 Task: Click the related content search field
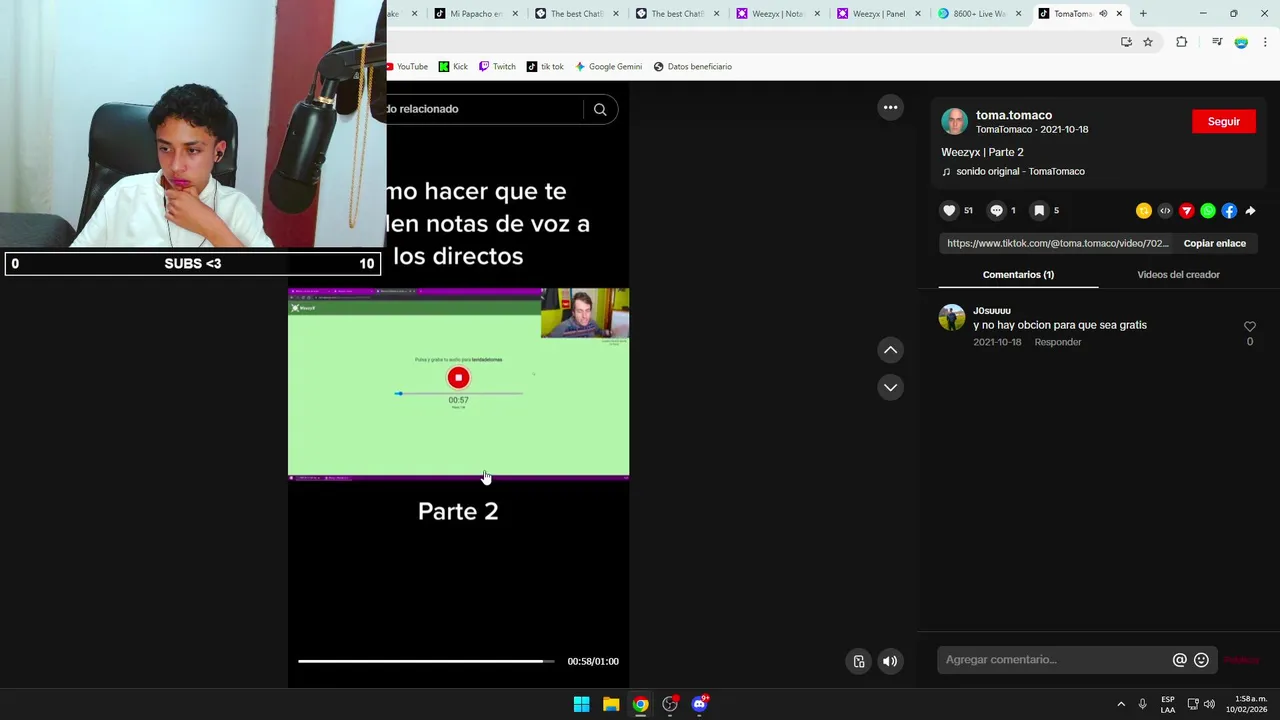[x=484, y=109]
